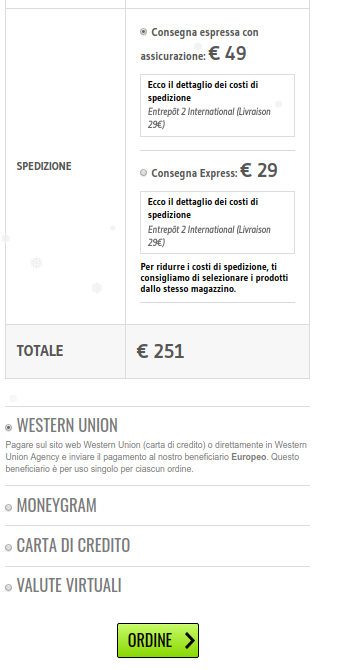Click the € 29 express delivery price
The height and width of the screenshot is (670, 362).
coord(259,170)
